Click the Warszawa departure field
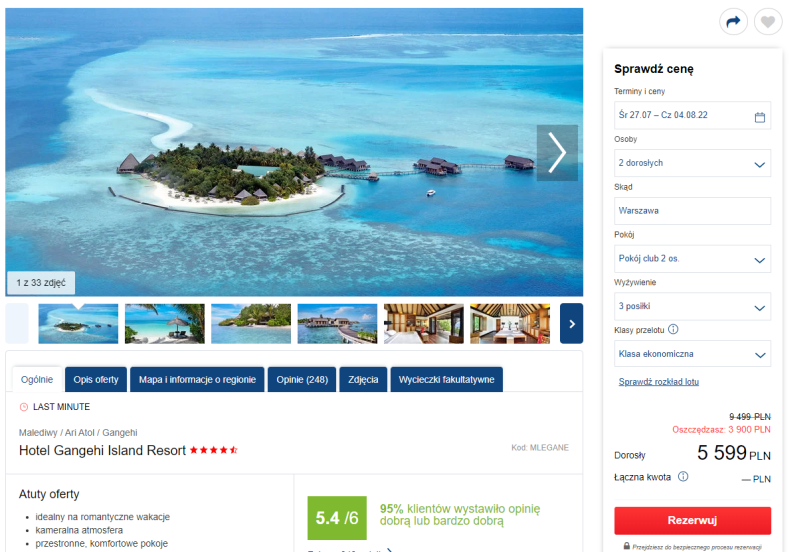The image size is (790, 552). coord(692,211)
